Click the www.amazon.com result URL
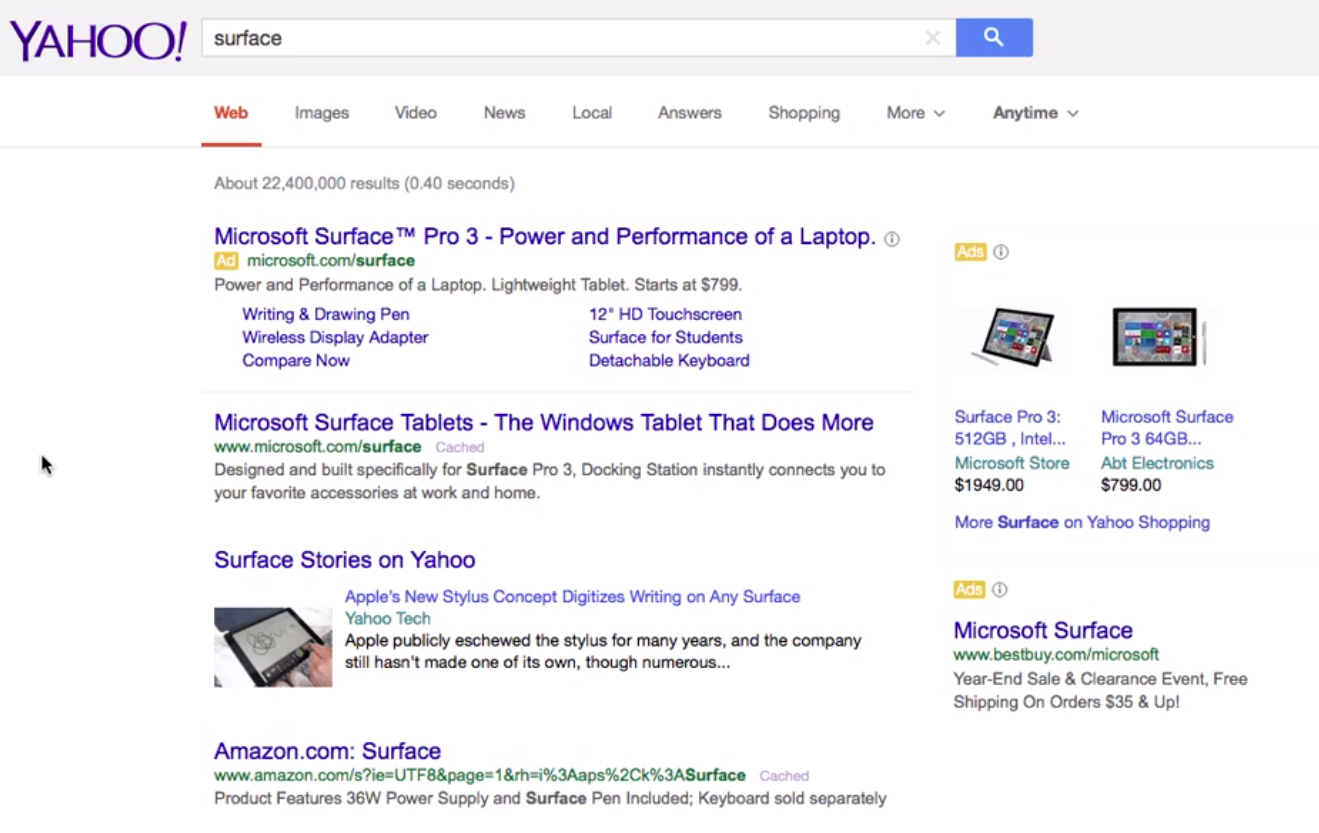 [x=480, y=775]
